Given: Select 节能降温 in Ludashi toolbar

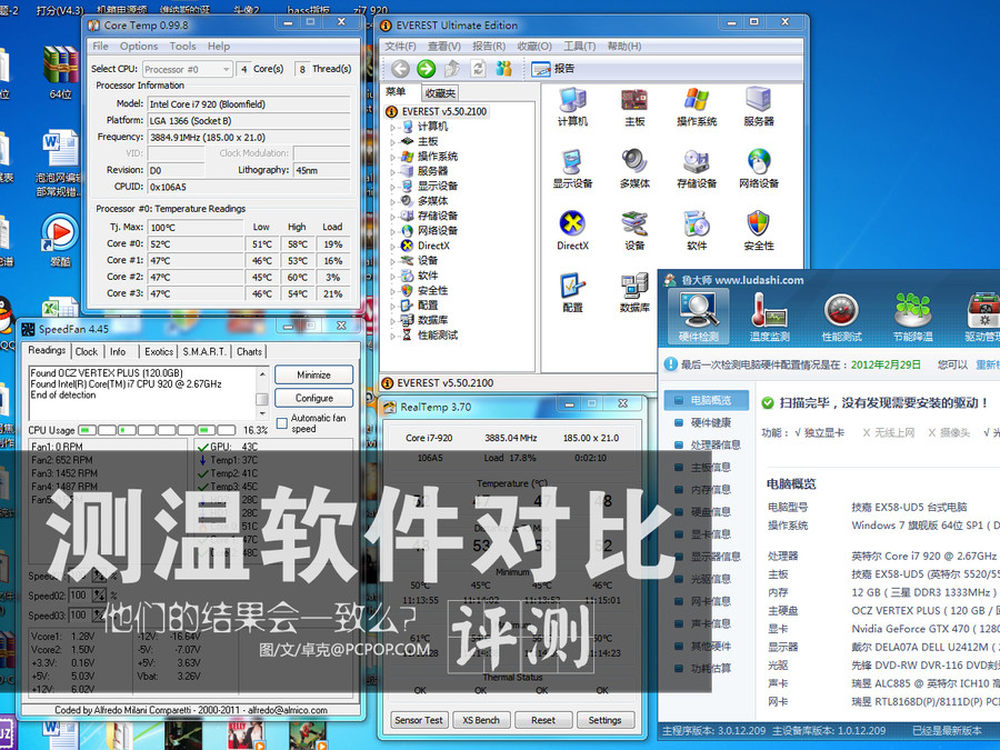Looking at the screenshot, I should coord(913,316).
